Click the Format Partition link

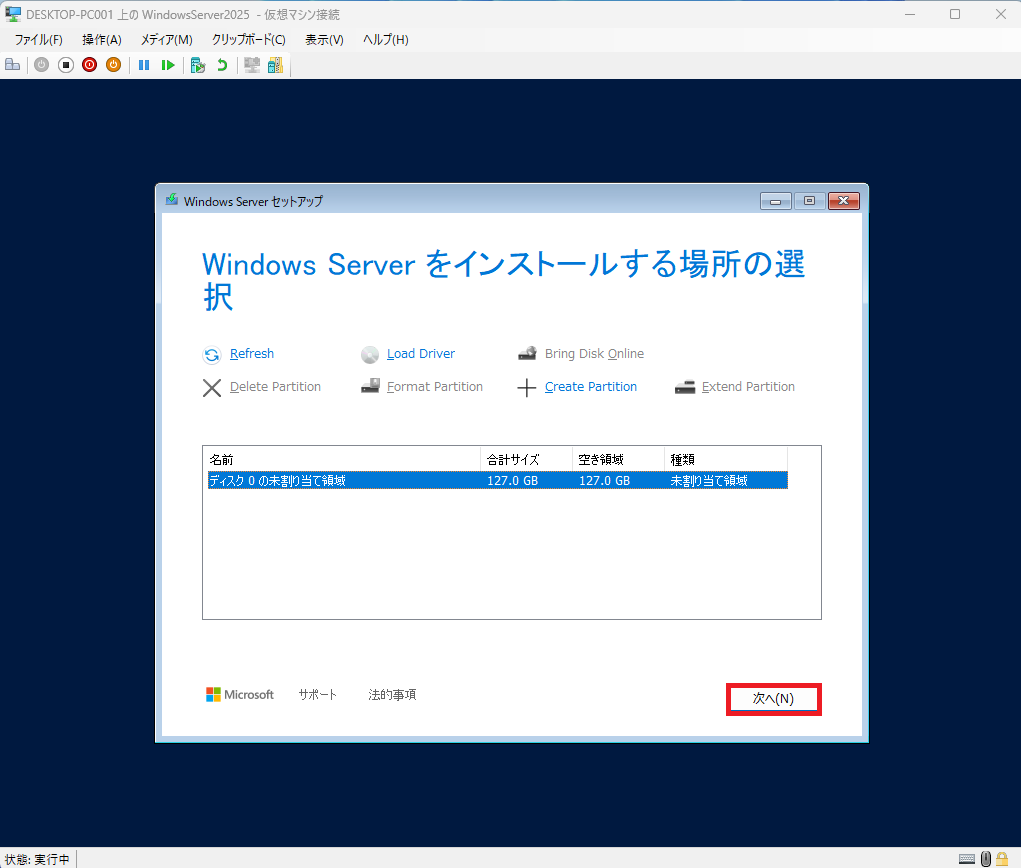(435, 387)
